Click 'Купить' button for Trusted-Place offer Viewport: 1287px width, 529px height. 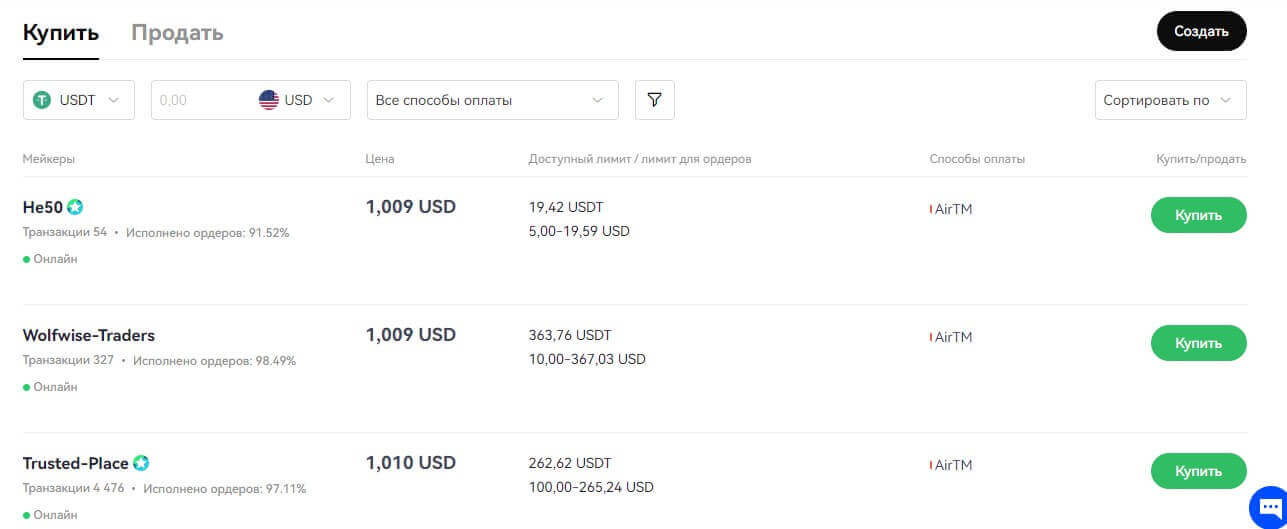point(1198,471)
